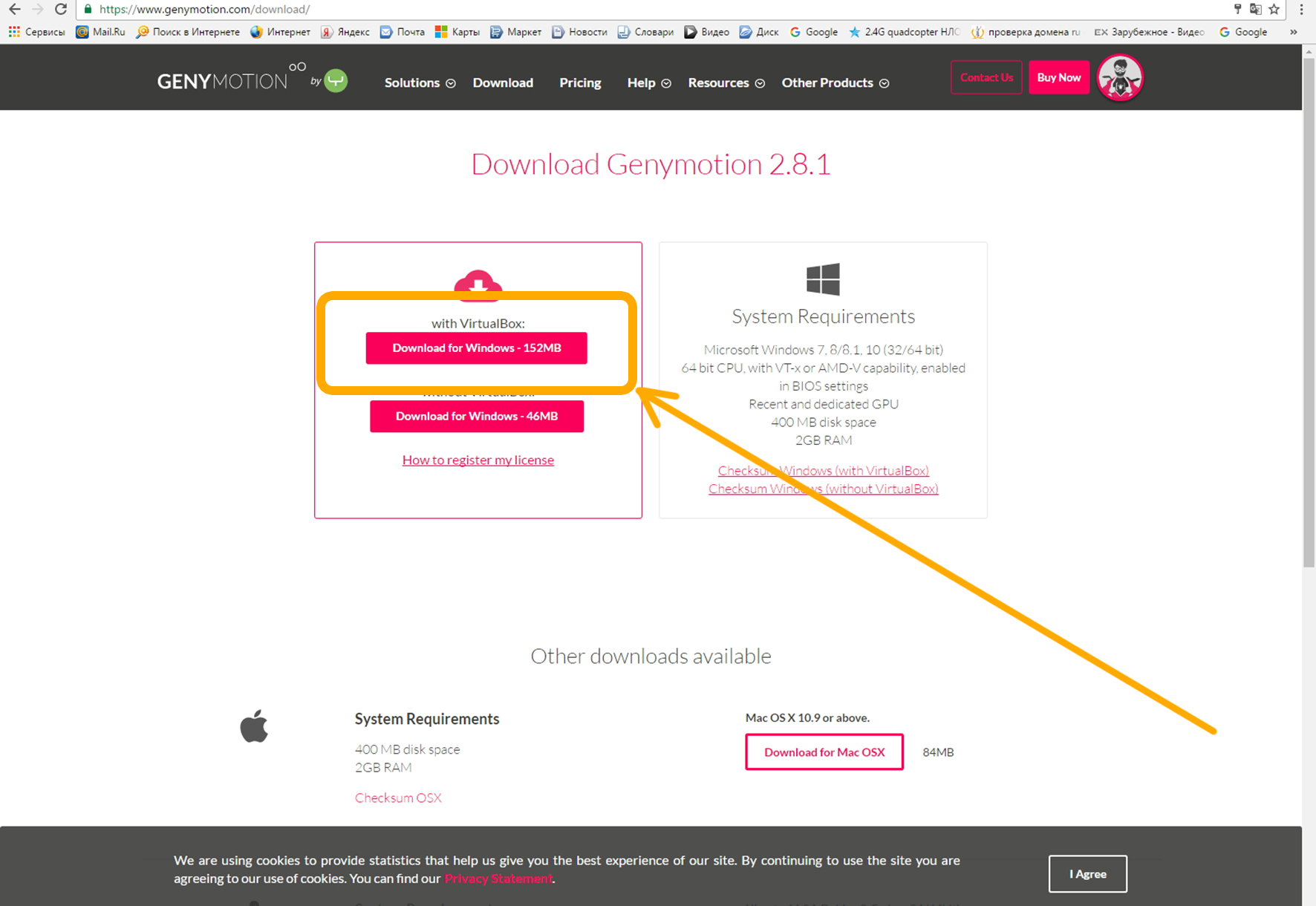The height and width of the screenshot is (906, 1316).
Task: Open the Зарубежное - Видео bookmark
Action: coord(1150,32)
